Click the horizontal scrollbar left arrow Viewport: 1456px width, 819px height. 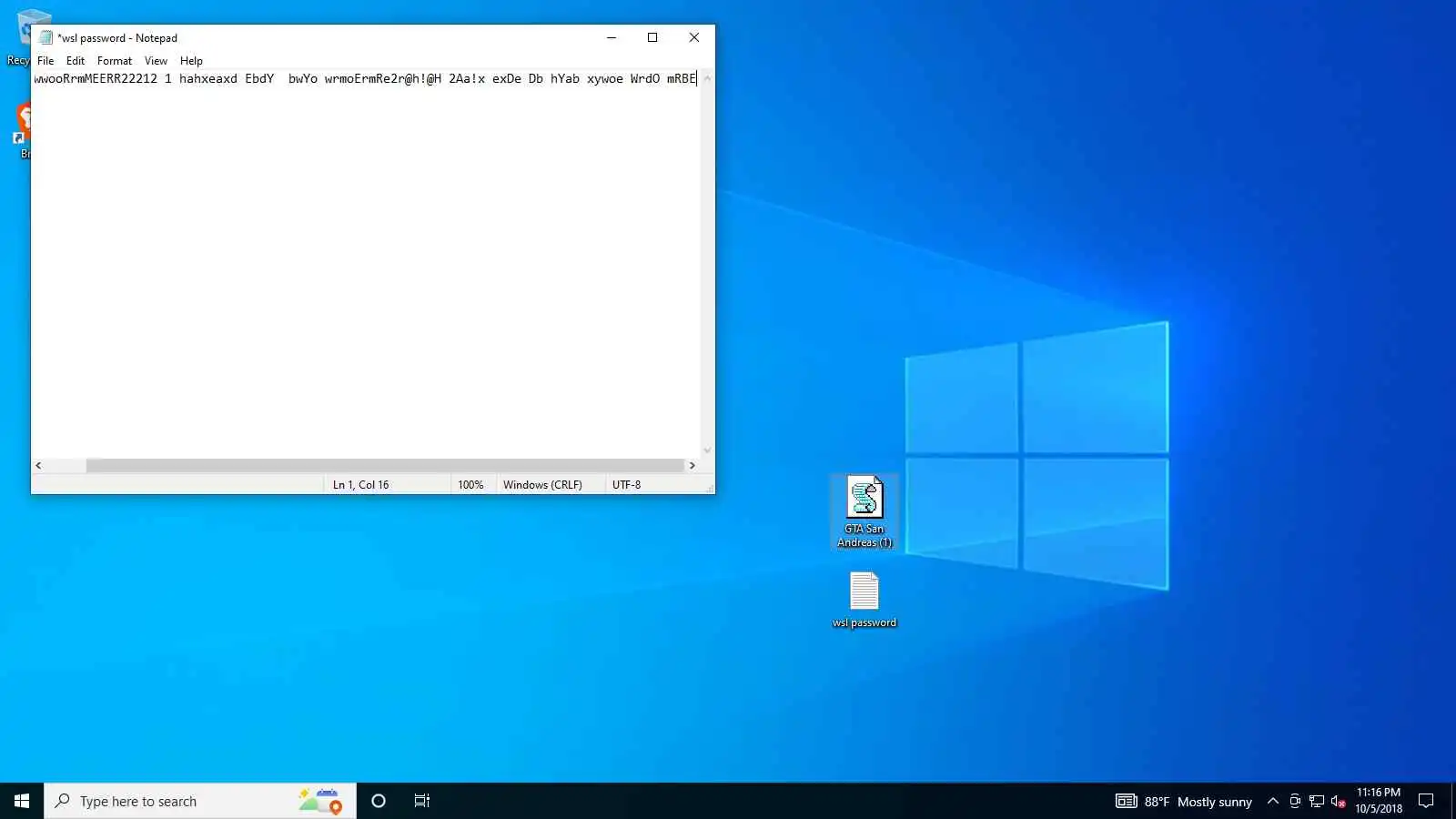click(38, 465)
